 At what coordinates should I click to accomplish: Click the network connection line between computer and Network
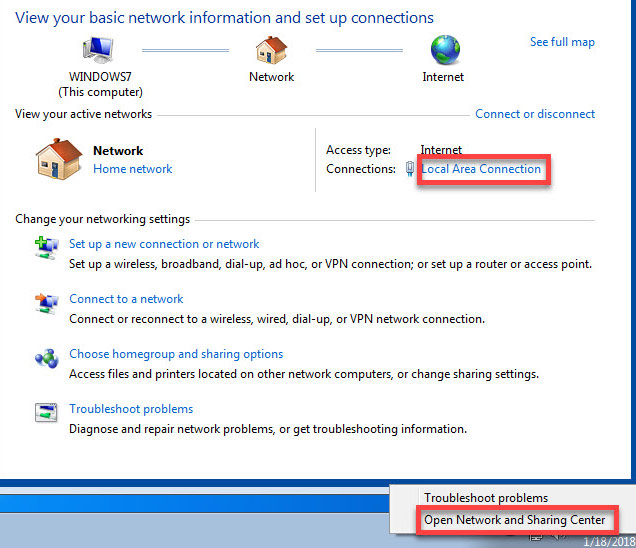coord(185,51)
